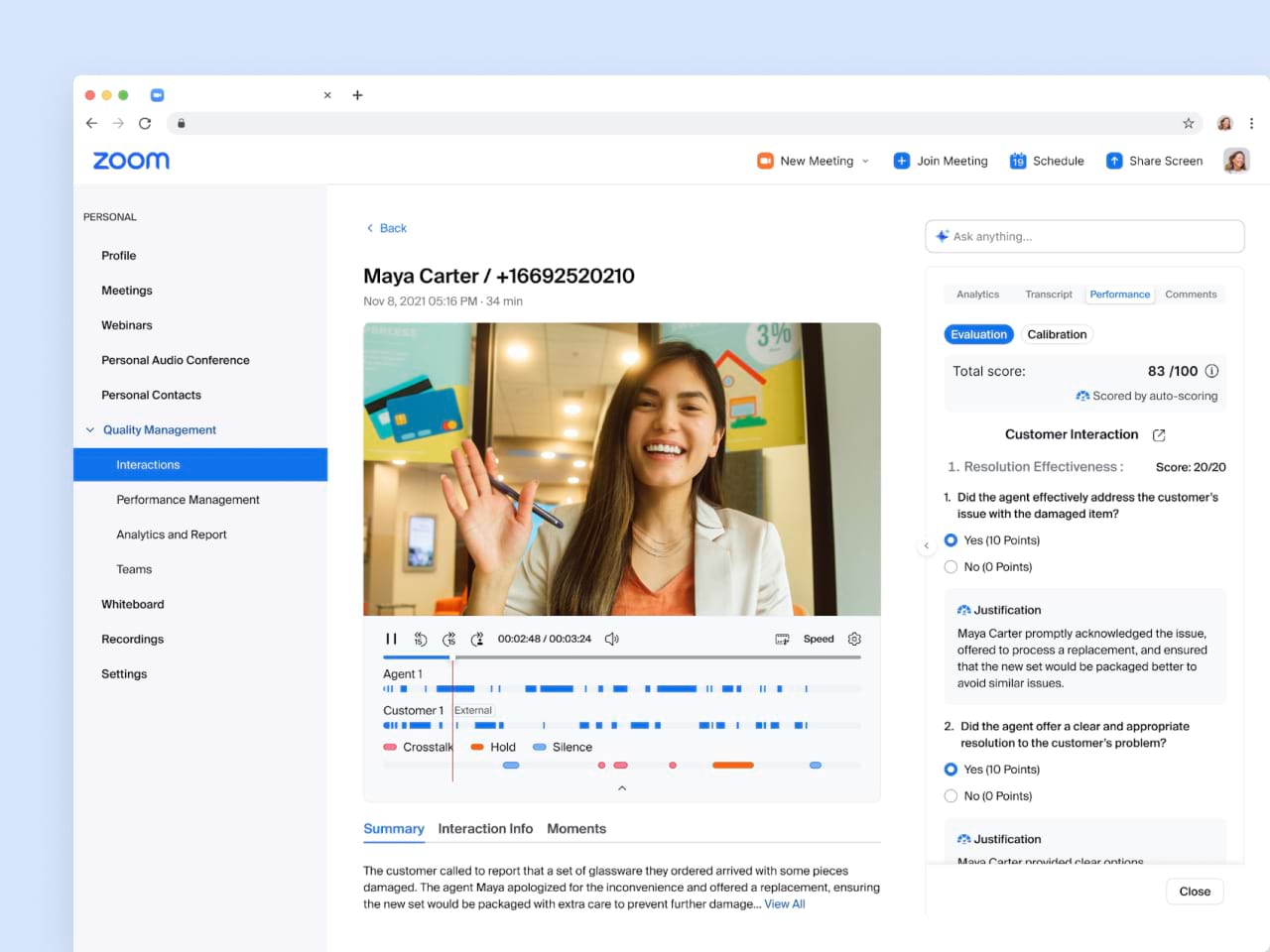The image size is (1270, 952).
Task: Click the View All summary link
Action: (784, 904)
